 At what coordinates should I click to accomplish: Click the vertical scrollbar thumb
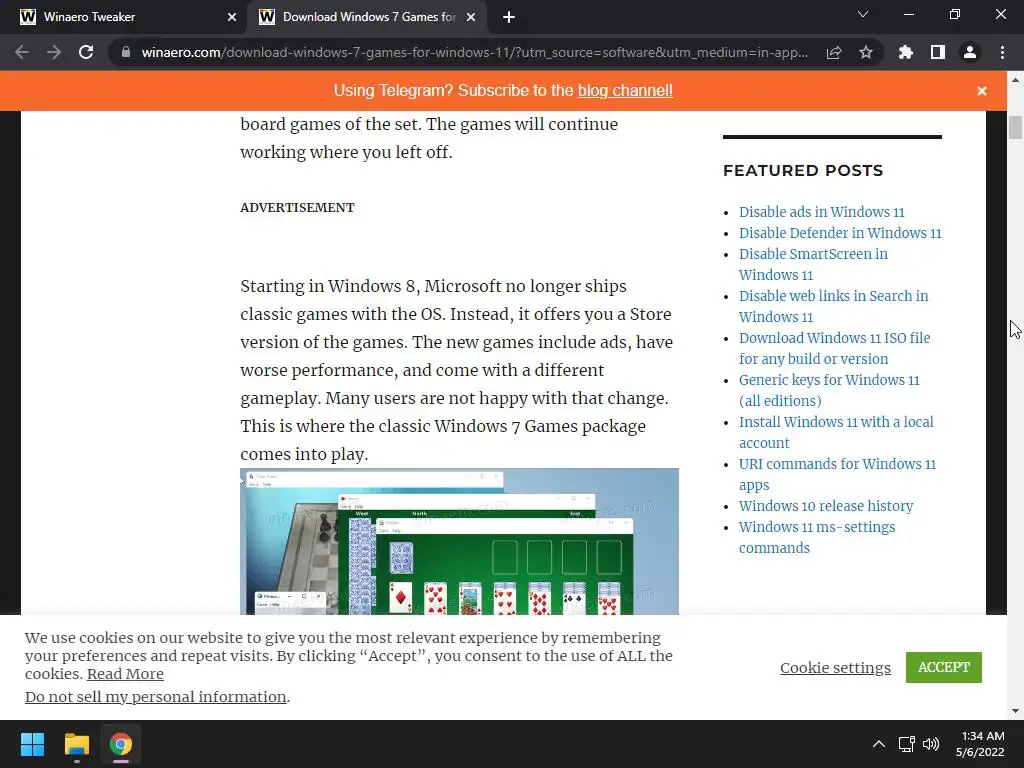(1015, 127)
